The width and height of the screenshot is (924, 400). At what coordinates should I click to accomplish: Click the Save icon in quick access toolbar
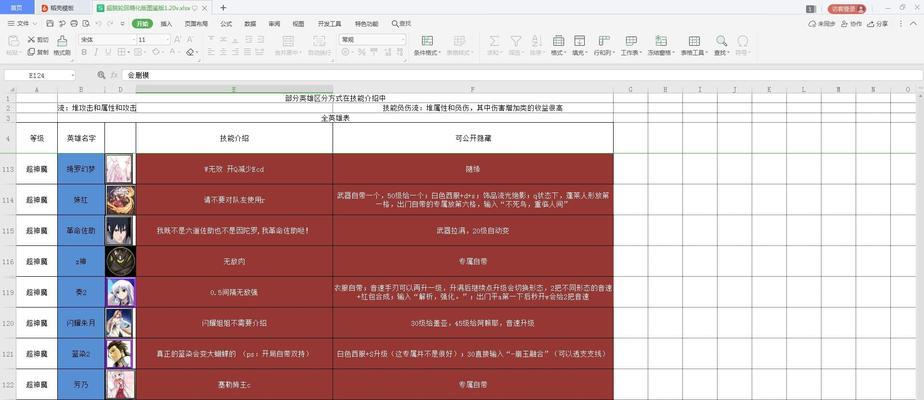tap(50, 24)
